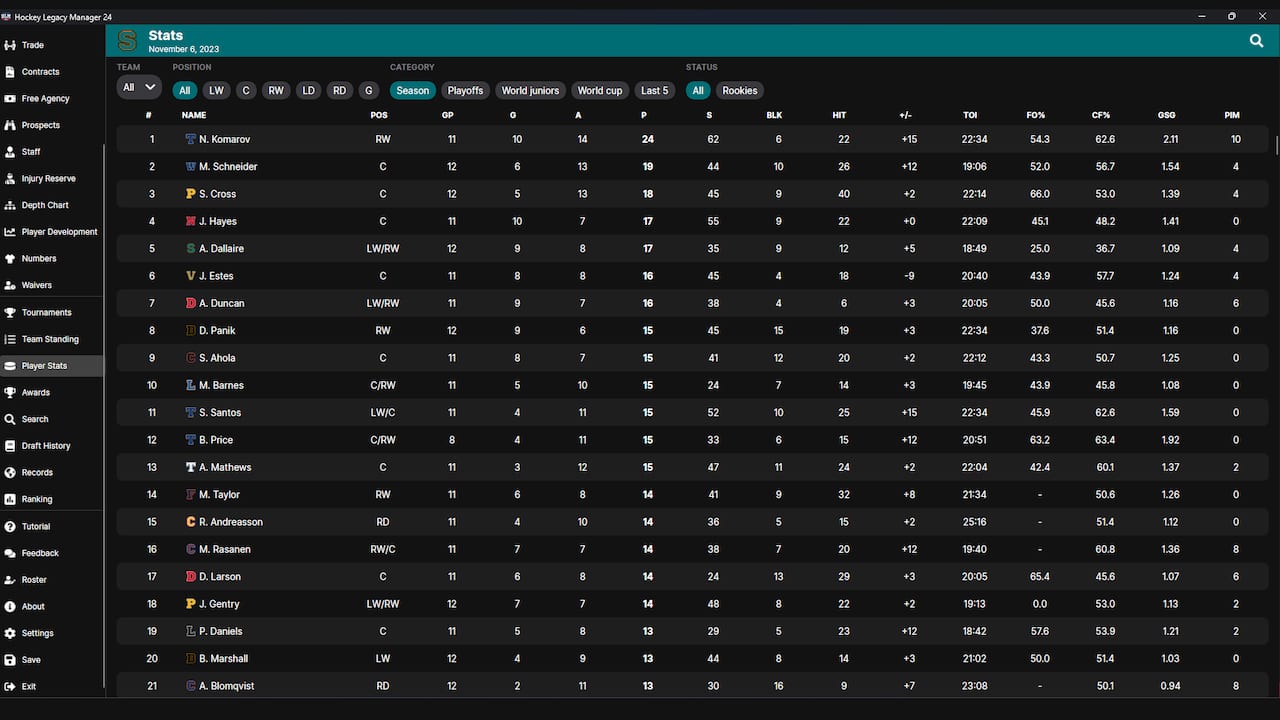Click the team logo in the Stats header

(127, 41)
